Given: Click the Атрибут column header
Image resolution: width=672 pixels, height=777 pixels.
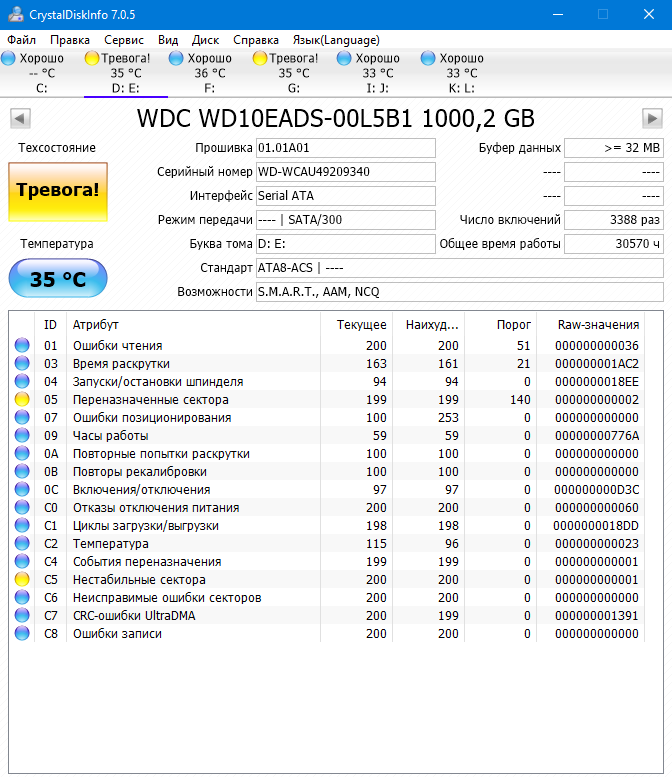Looking at the screenshot, I should 193,325.
